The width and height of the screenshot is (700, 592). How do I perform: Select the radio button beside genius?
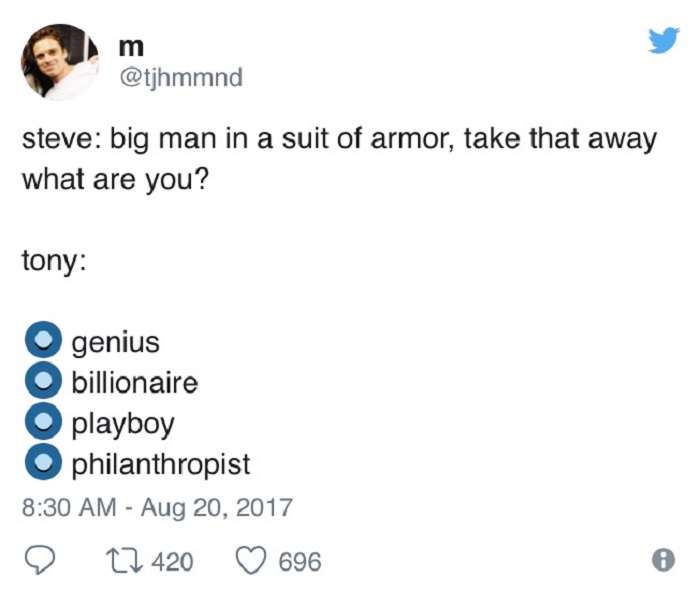(x=42, y=342)
